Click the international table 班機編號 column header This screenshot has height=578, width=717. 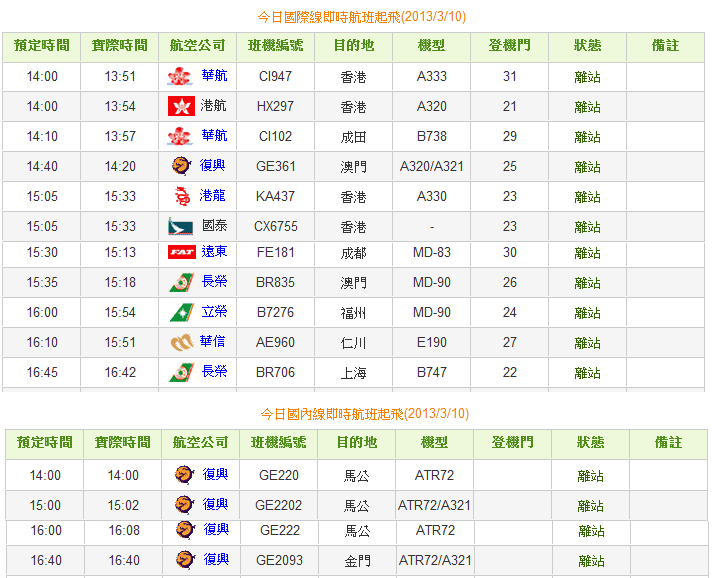click(x=275, y=47)
